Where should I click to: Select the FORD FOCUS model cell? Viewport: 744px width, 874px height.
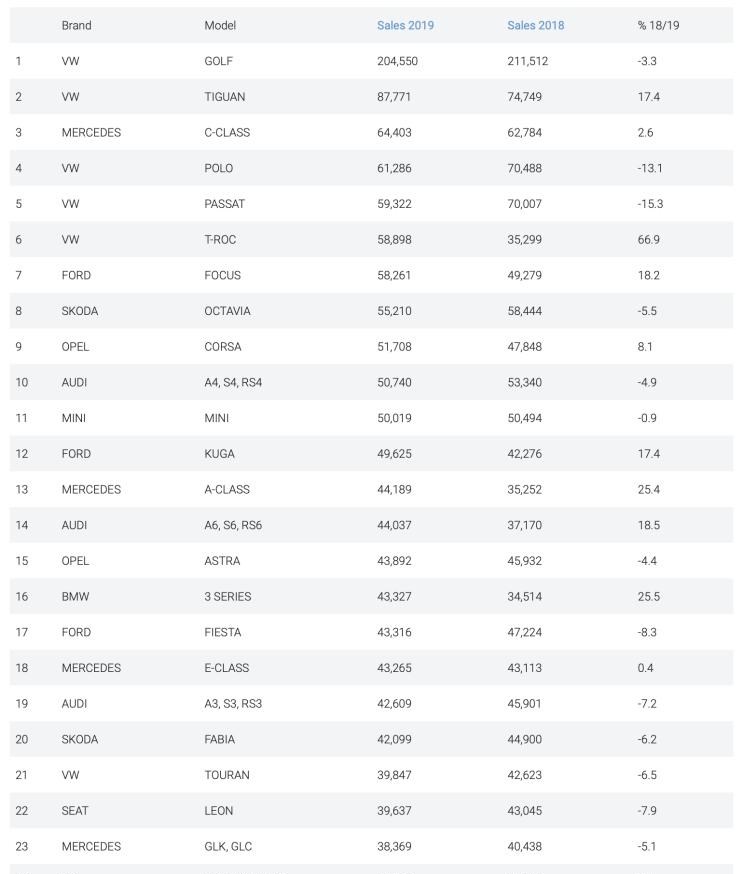click(222, 275)
